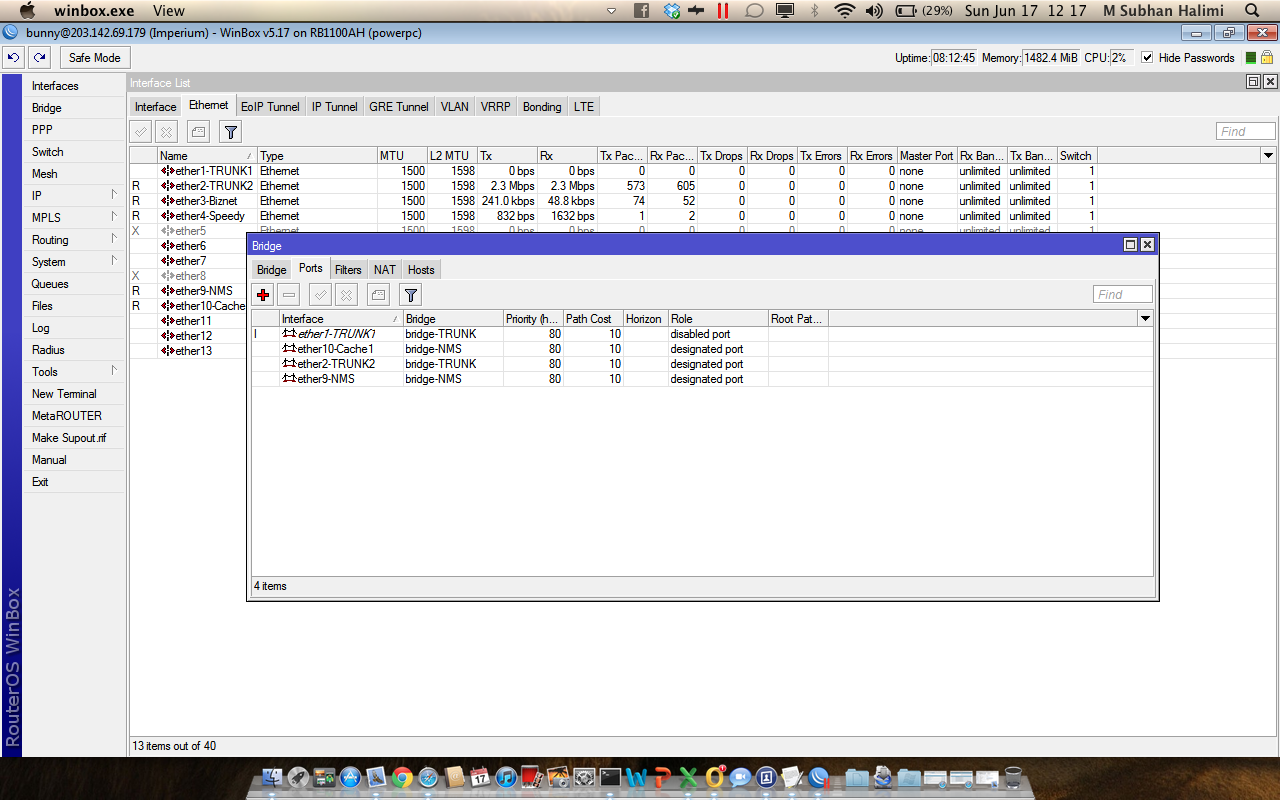Open New Terminal from the sidebar
The image size is (1280, 800).
(62, 393)
